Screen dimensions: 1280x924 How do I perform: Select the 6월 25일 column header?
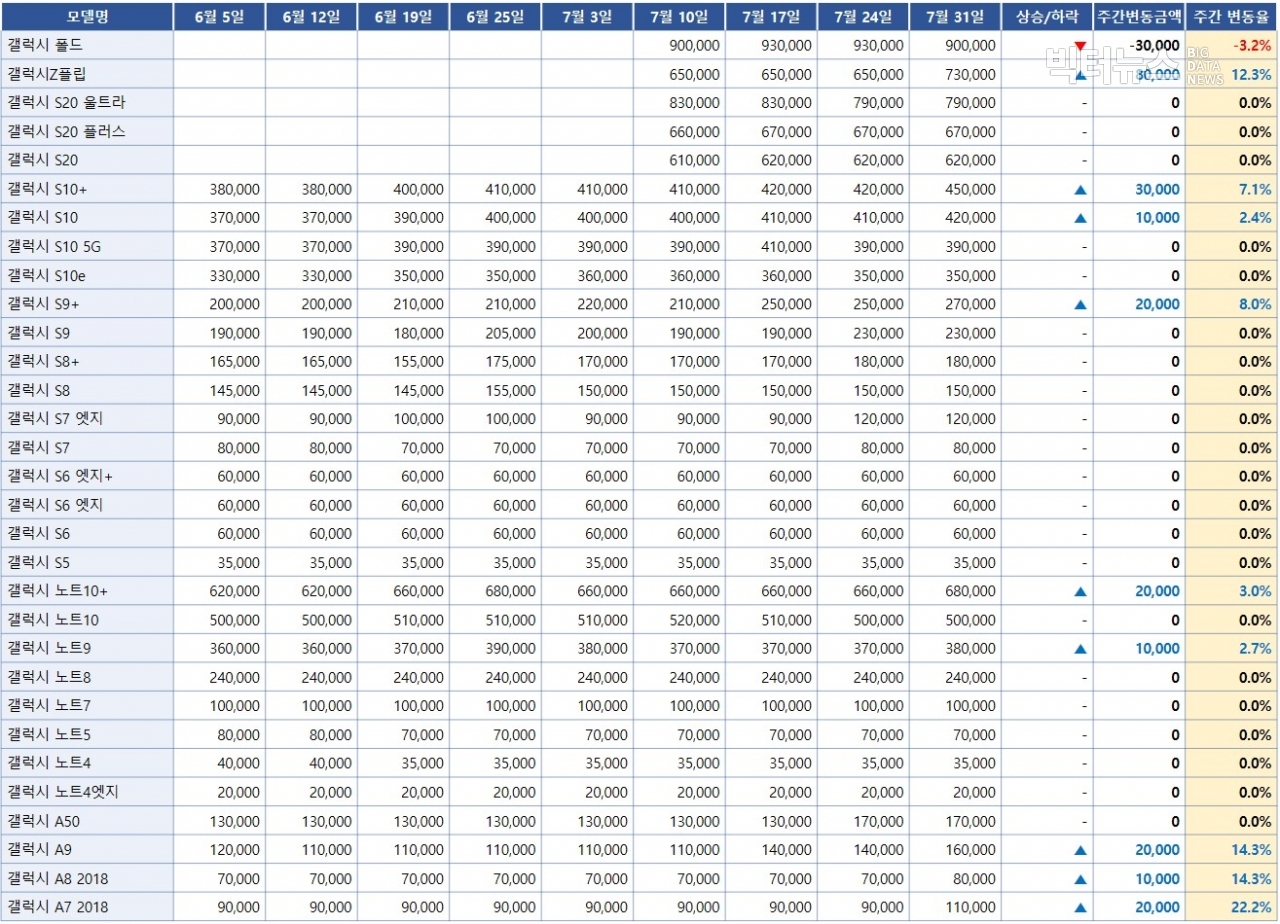coord(495,16)
